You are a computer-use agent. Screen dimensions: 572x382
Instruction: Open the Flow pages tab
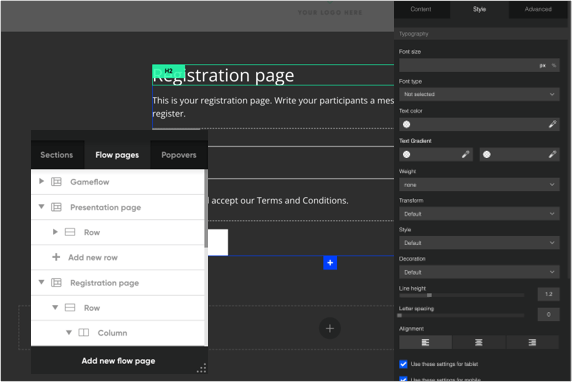point(117,155)
